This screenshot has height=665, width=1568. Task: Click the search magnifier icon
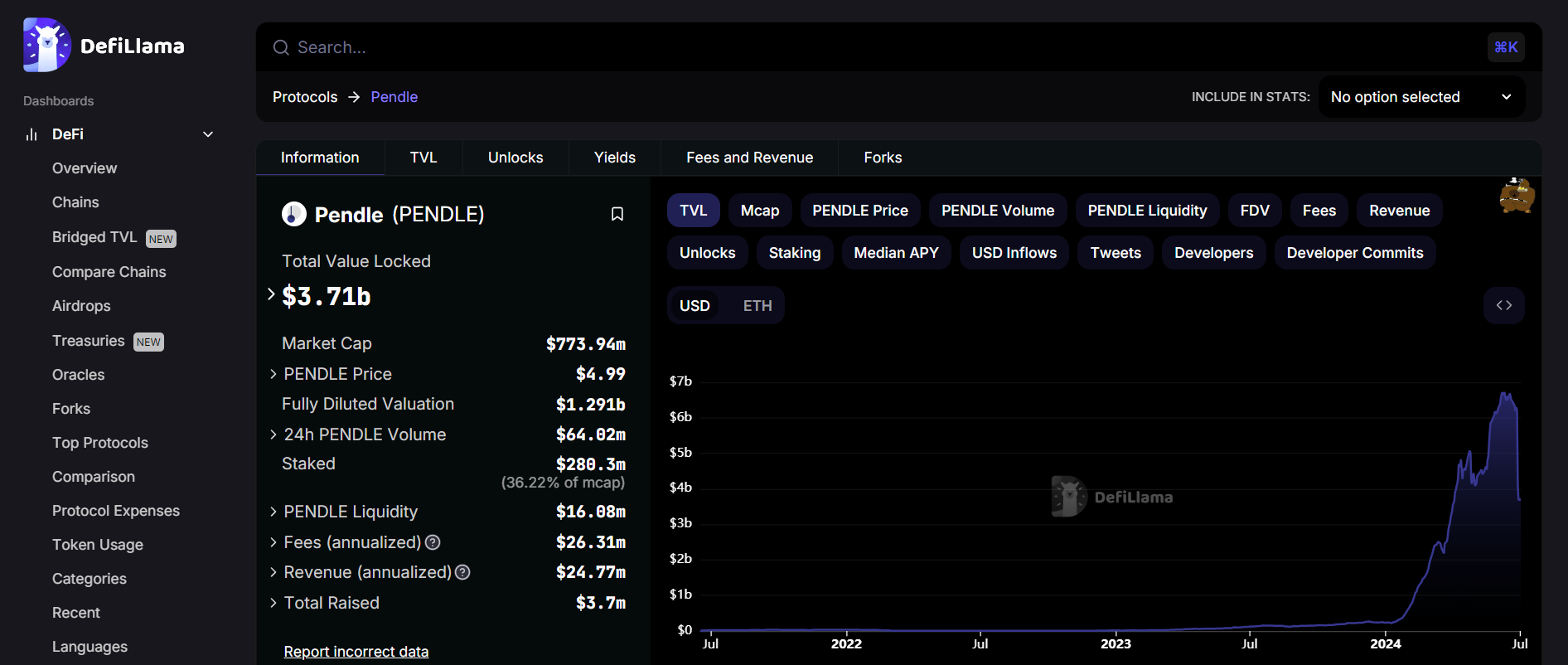281,47
